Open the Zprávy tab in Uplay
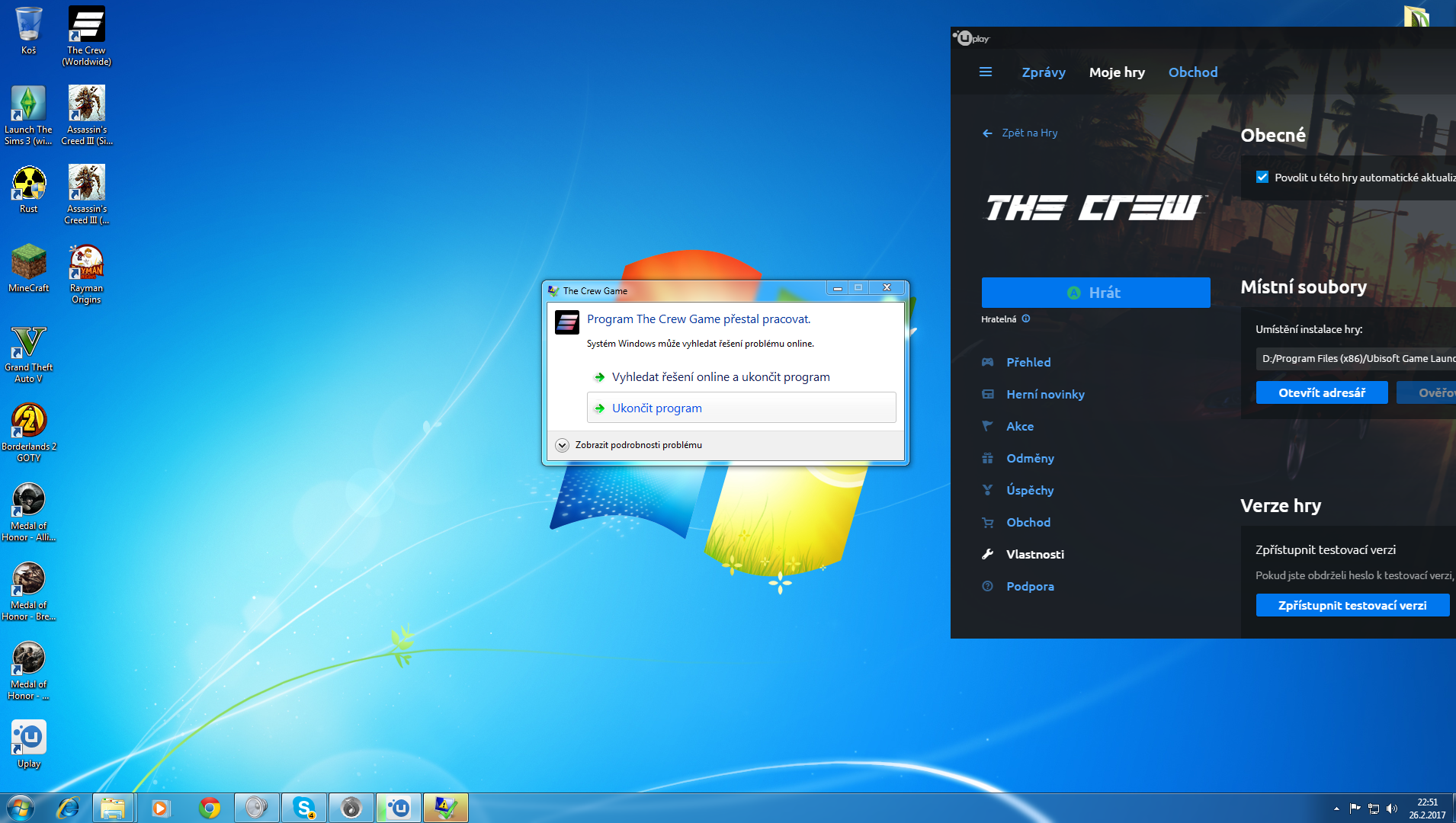 coord(1044,72)
